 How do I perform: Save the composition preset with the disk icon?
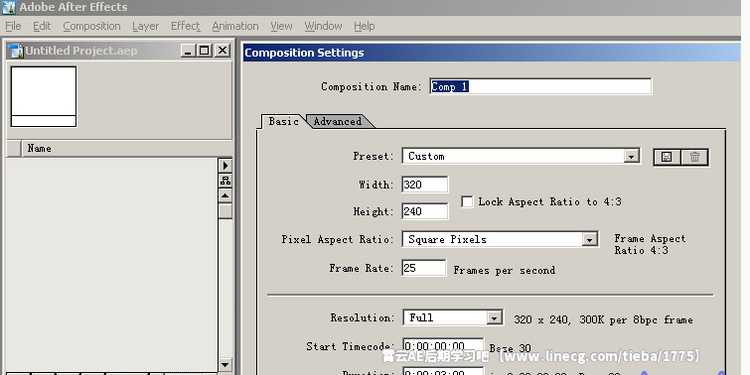[x=667, y=157]
